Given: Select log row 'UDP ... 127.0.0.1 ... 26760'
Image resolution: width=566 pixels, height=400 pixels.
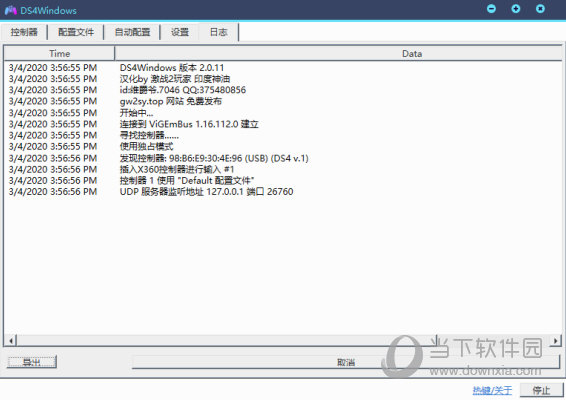Looking at the screenshot, I should click(283, 192).
